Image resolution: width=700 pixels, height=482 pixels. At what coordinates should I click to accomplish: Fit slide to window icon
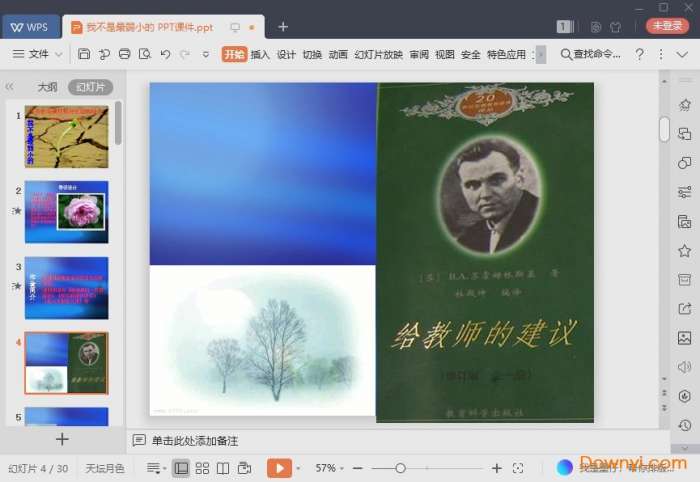click(x=518, y=468)
